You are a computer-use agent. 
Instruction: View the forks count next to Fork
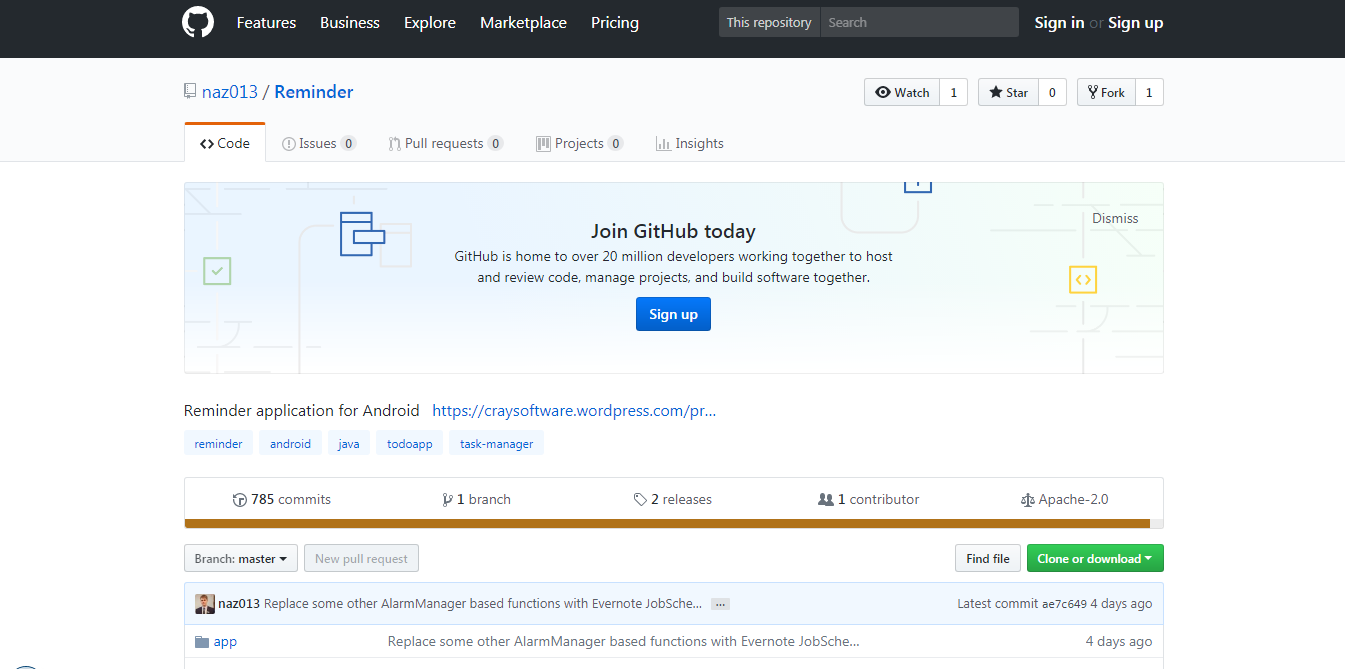[x=1149, y=92]
